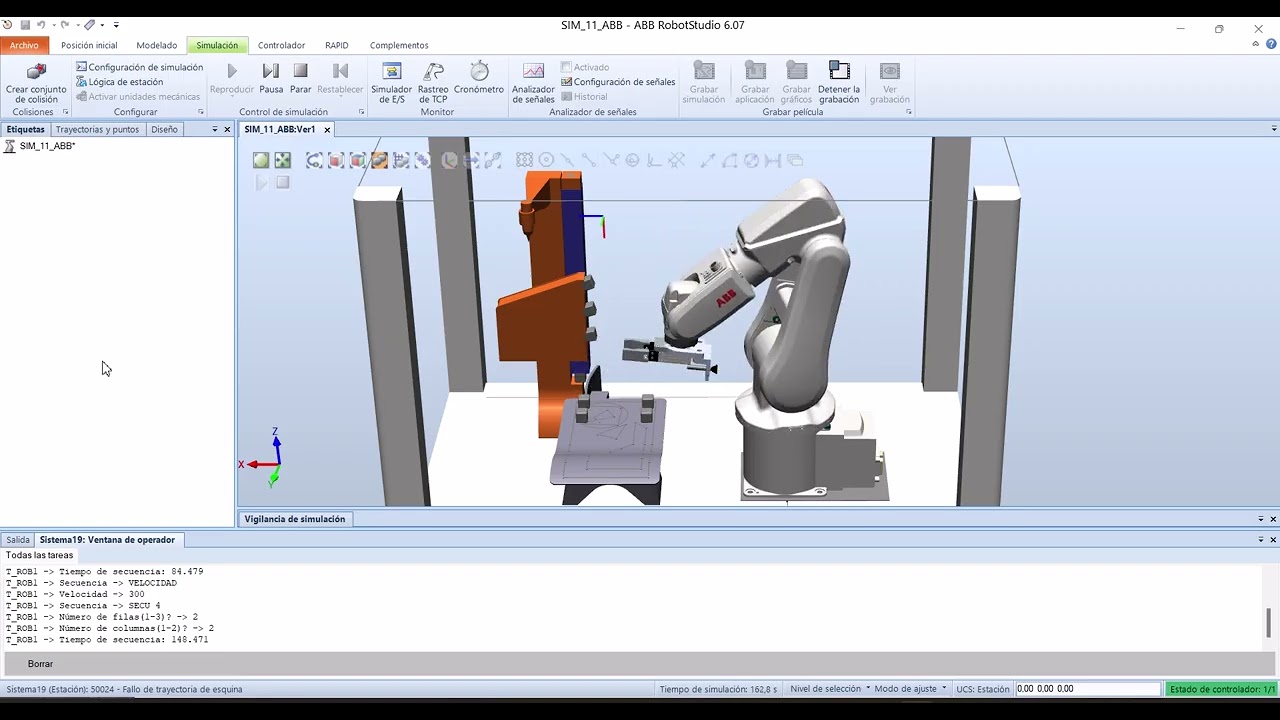
Task: Click status message Fallo de trayectoria de esquina
Action: (x=124, y=689)
